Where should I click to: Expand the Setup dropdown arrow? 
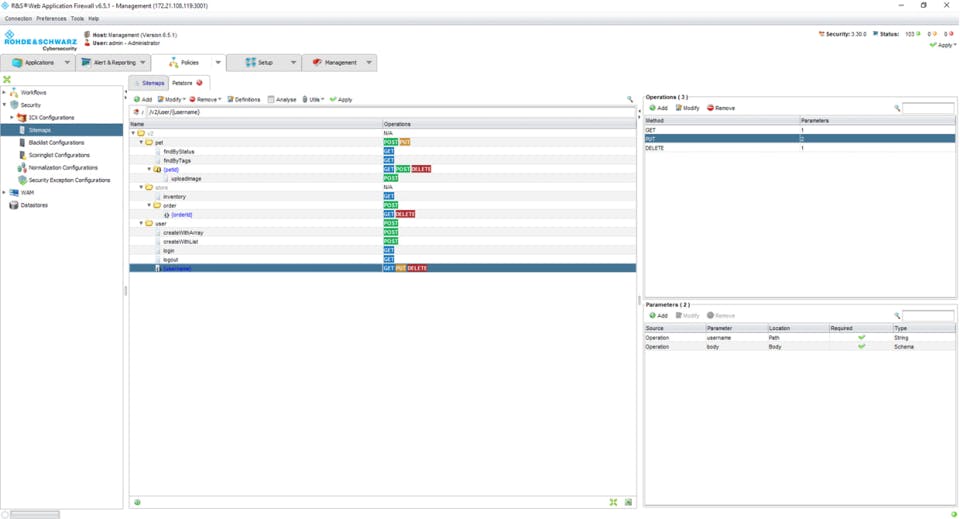click(x=293, y=62)
